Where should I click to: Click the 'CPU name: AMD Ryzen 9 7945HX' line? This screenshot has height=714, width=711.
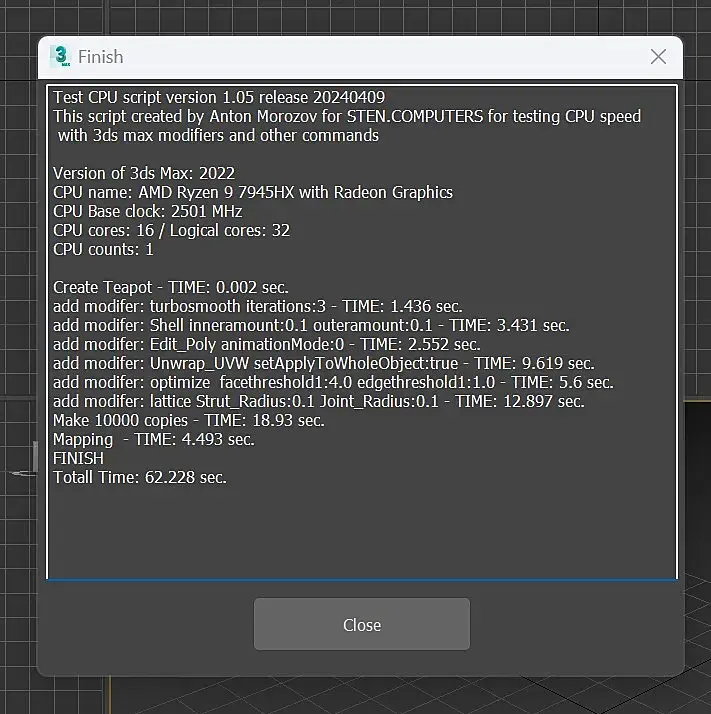[x=253, y=192]
